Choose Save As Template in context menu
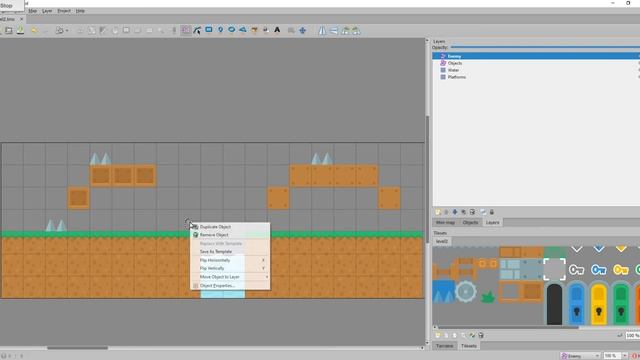Viewport: 640px width, 360px height. [230, 251]
